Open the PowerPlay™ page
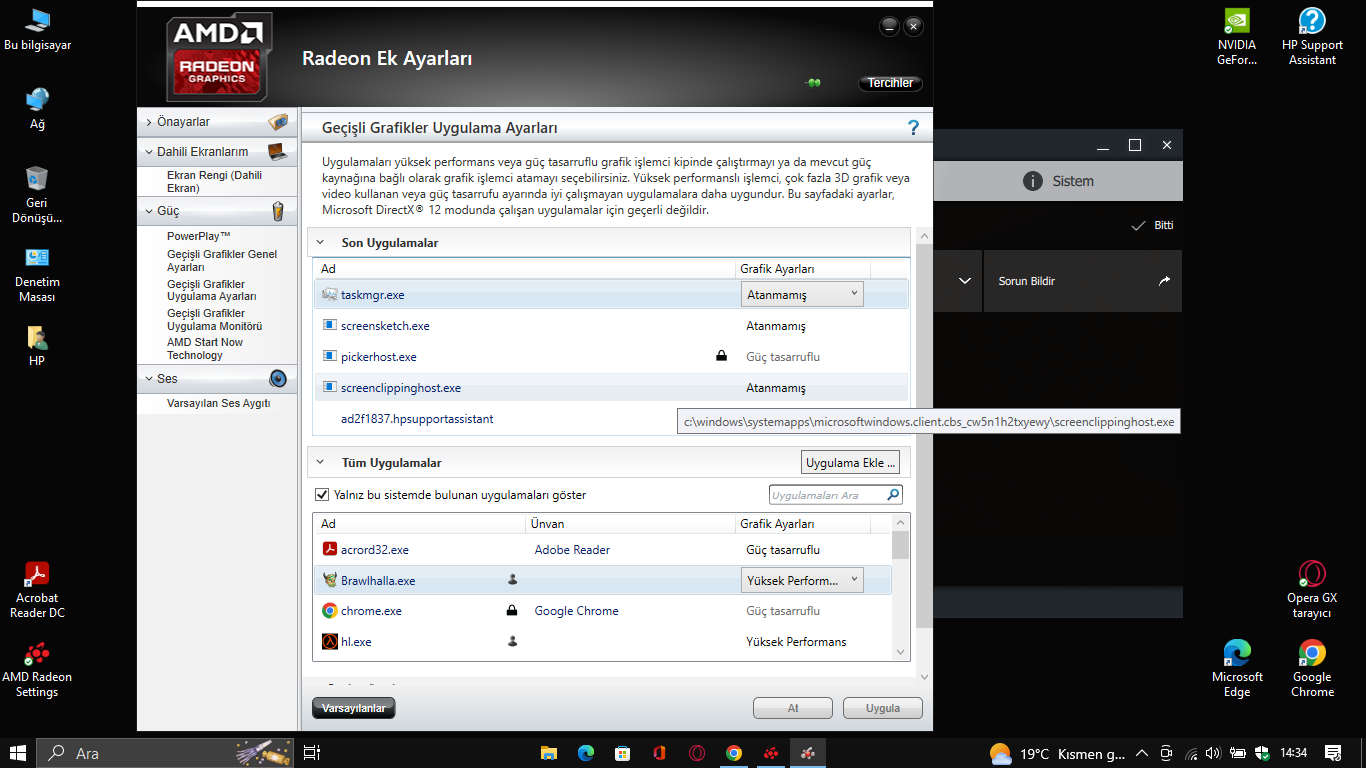The width and height of the screenshot is (1366, 768). click(x=199, y=236)
